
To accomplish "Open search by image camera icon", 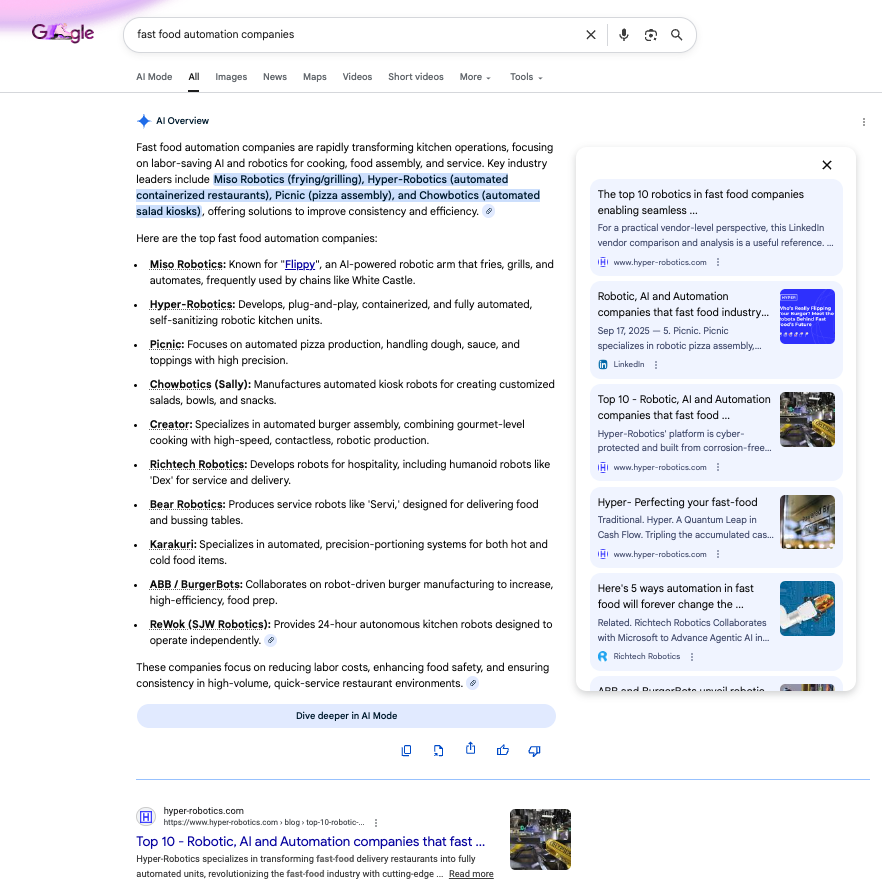I will [x=651, y=35].
